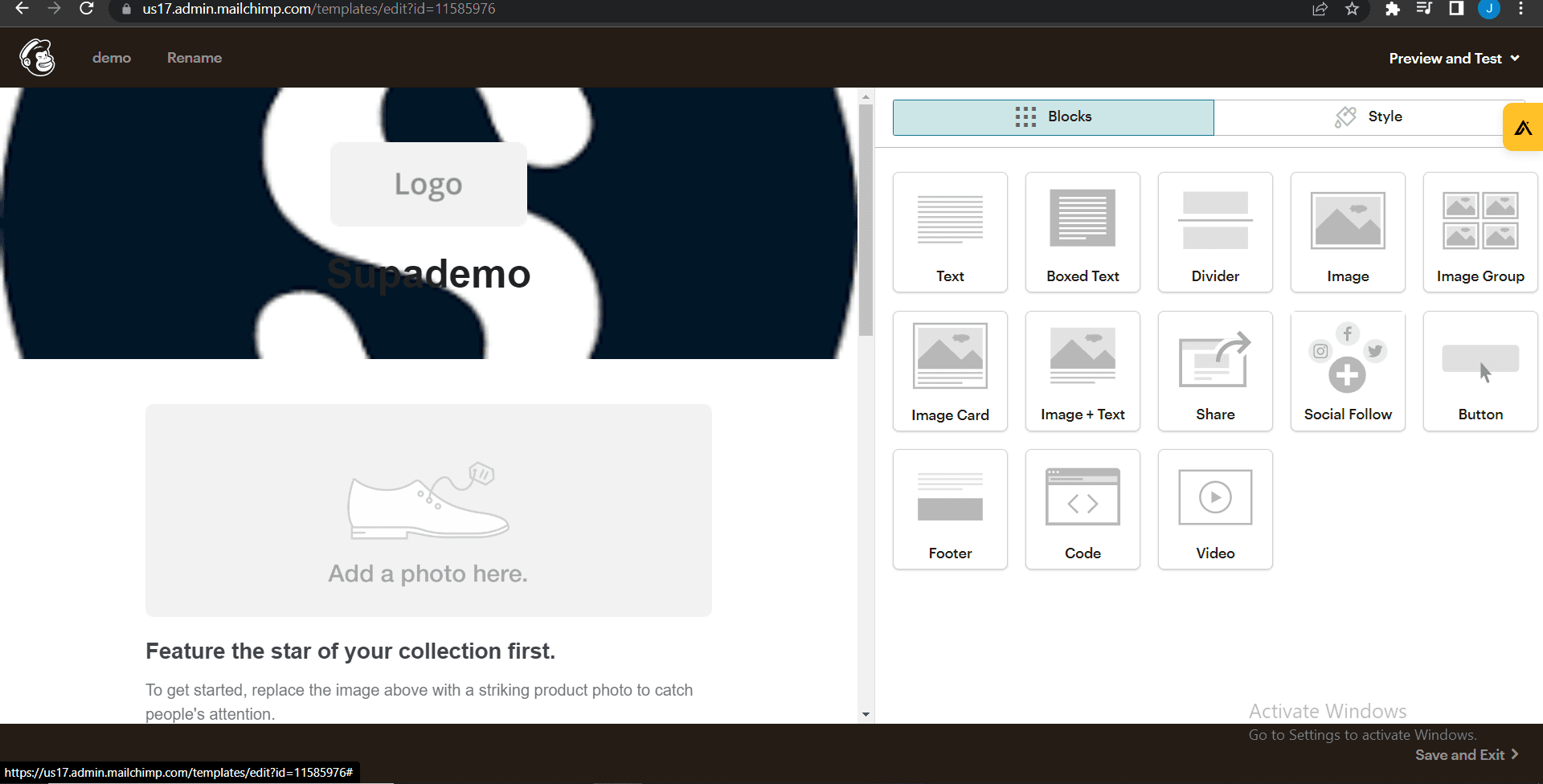The height and width of the screenshot is (784, 1543).
Task: Open the Preview and Test dropdown
Action: (1453, 58)
